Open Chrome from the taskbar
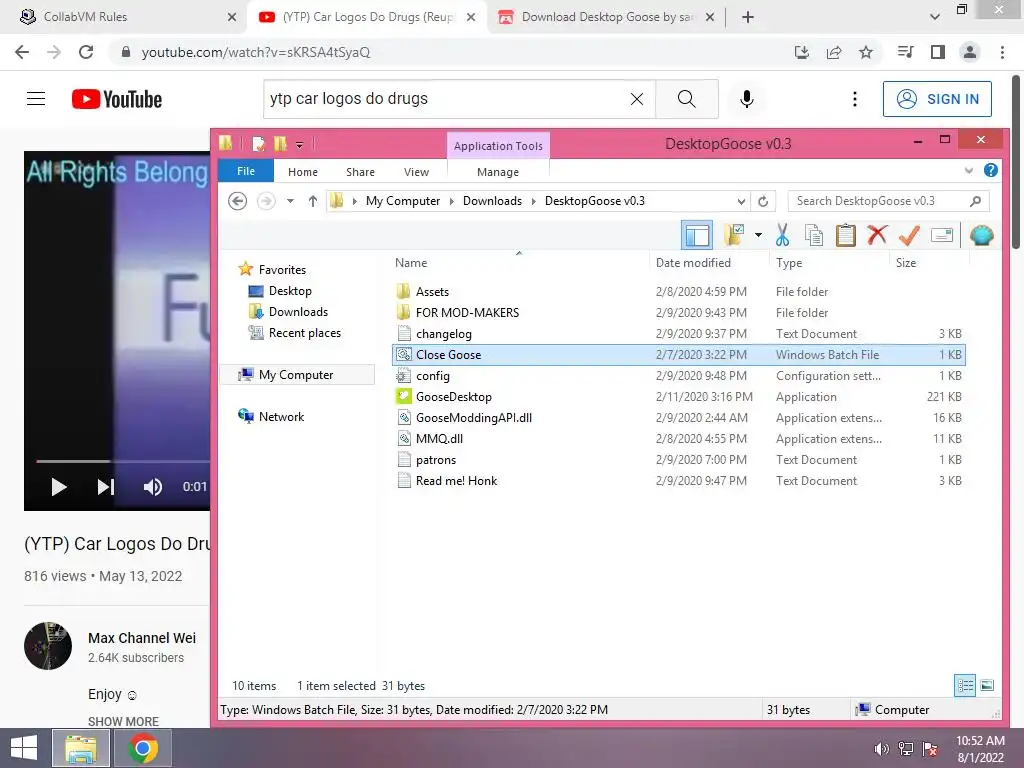The image size is (1024, 768). point(143,748)
